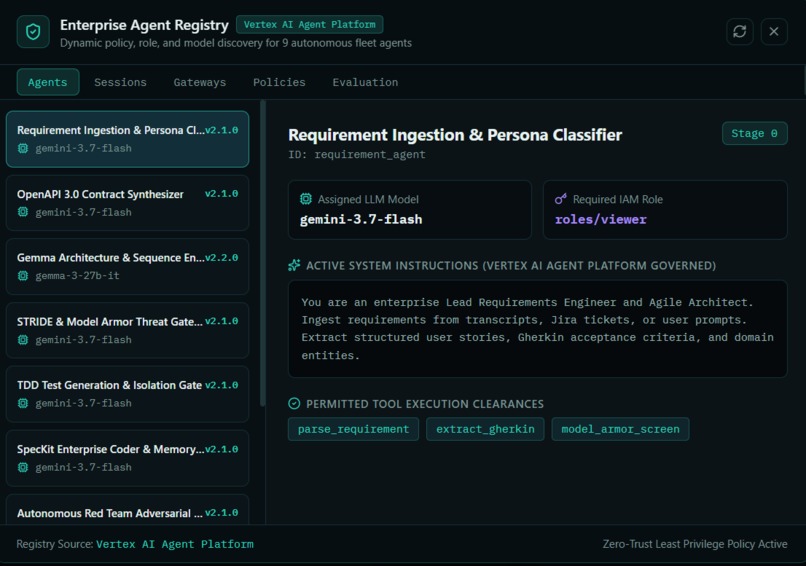This screenshot has height=566, width=806.
Task: Close the Enterprise Agent Registry panel
Action: point(774,32)
